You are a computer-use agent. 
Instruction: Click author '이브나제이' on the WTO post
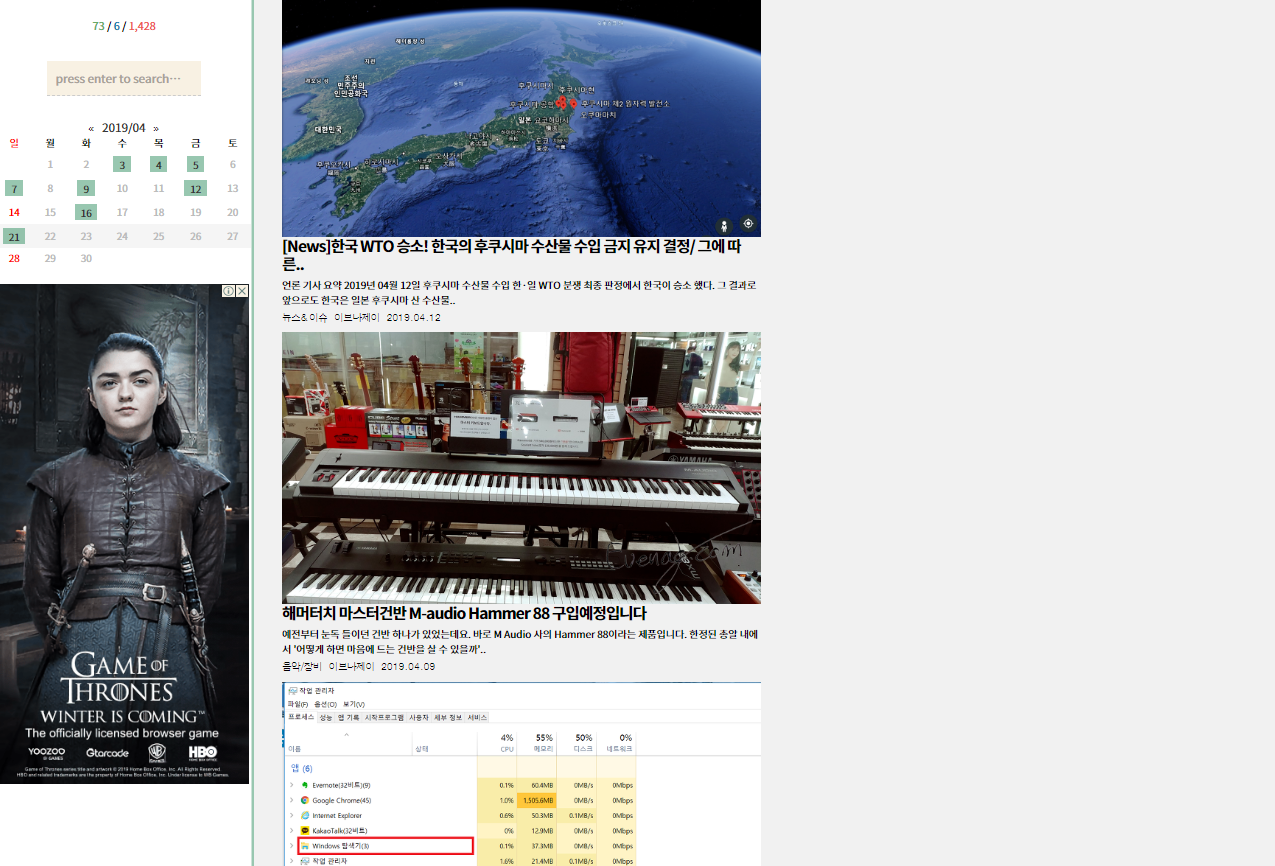click(355, 318)
